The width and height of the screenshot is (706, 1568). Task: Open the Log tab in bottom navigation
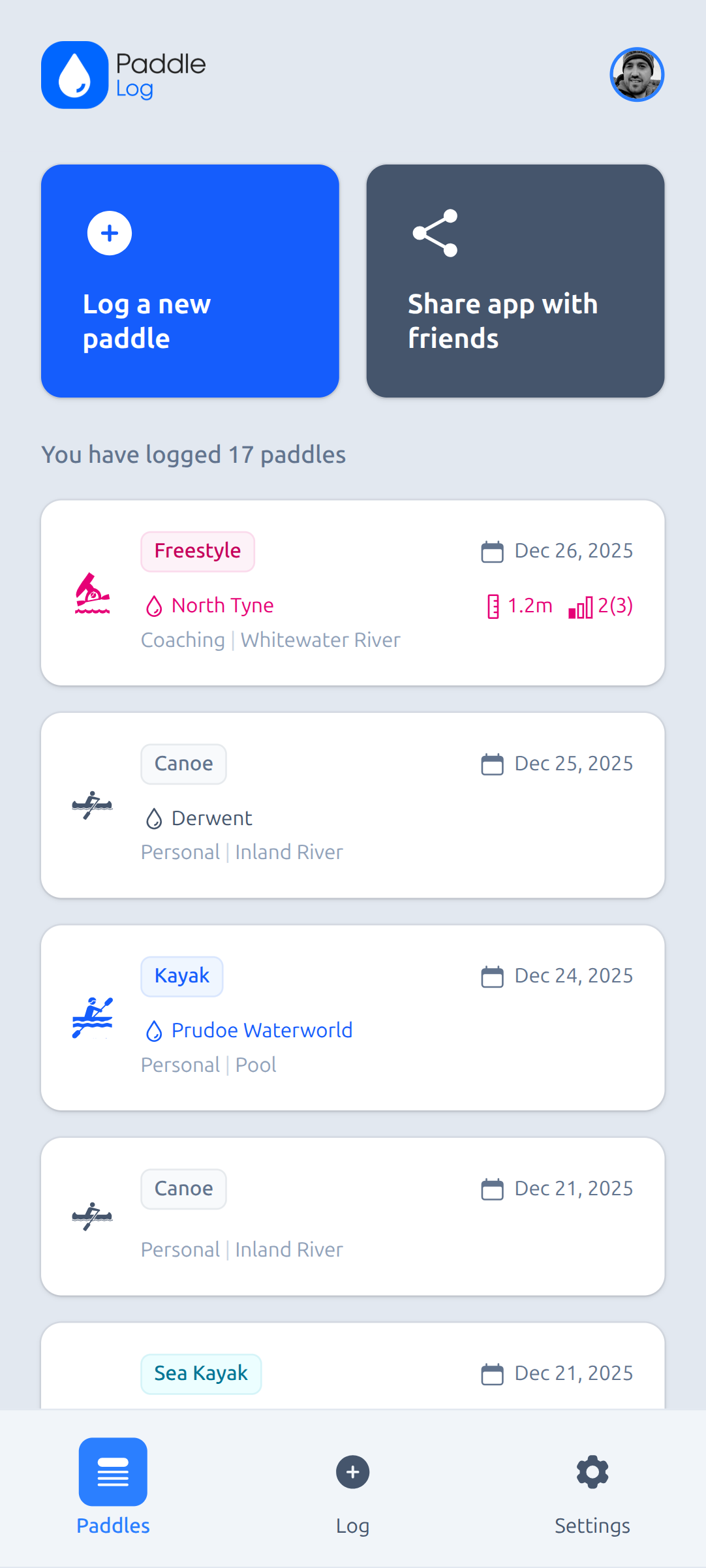pos(353,1488)
